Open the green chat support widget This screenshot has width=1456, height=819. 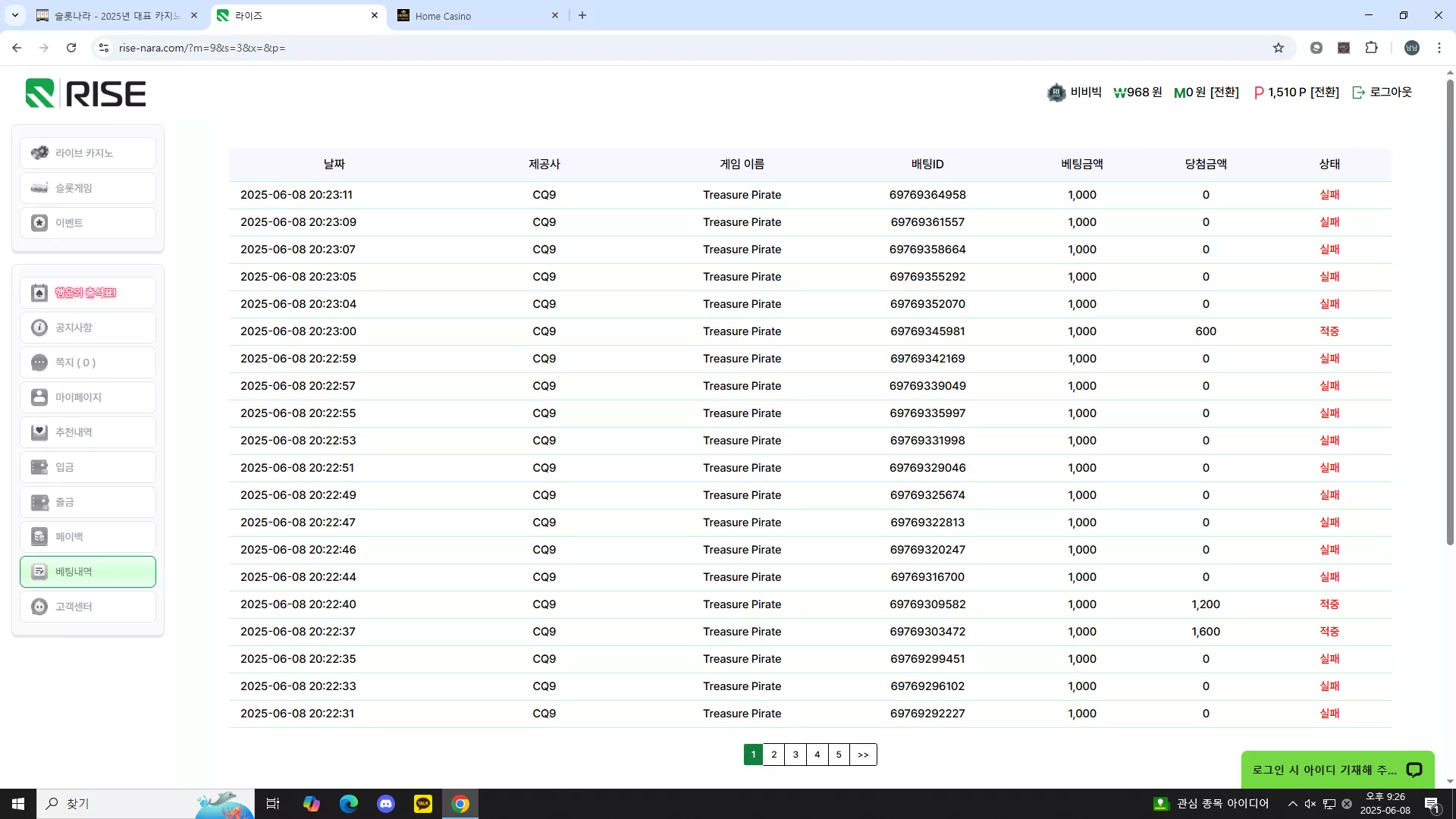pos(1338,770)
